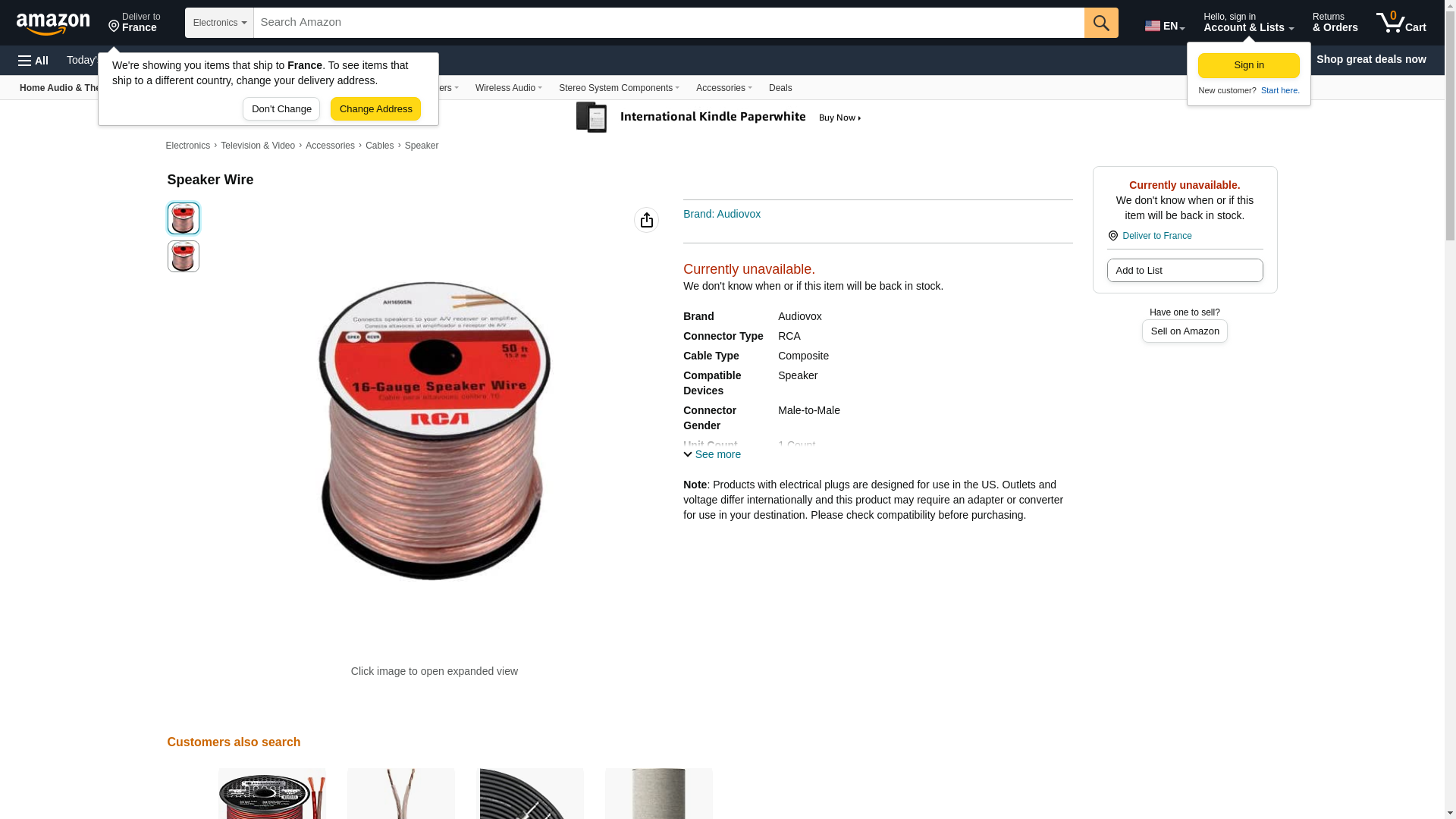Screen dimensions: 1456x819
Task: Click the search magnifier button
Action: tap(1101, 23)
